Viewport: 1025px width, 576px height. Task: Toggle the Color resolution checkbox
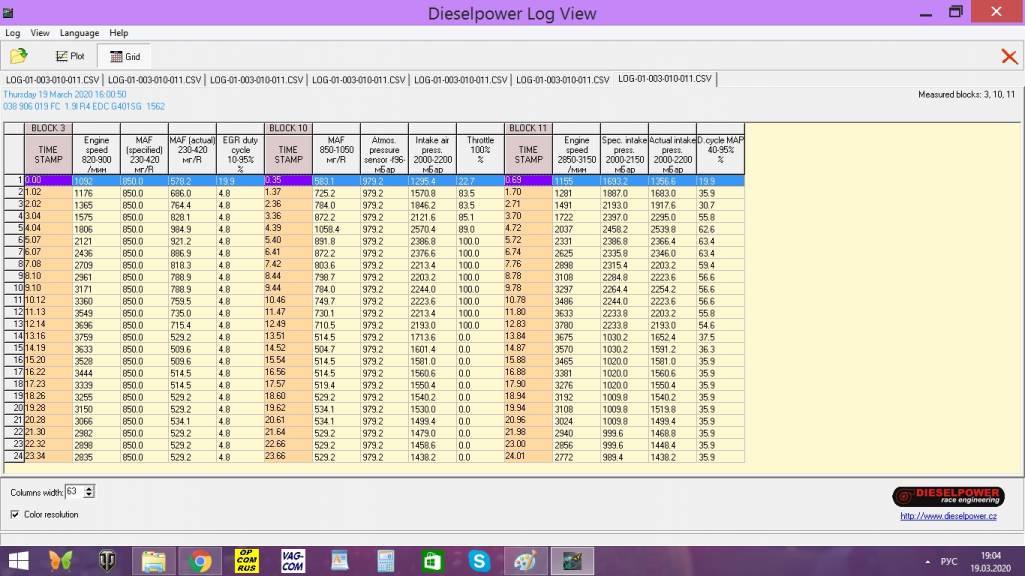pyautogui.click(x=15, y=514)
